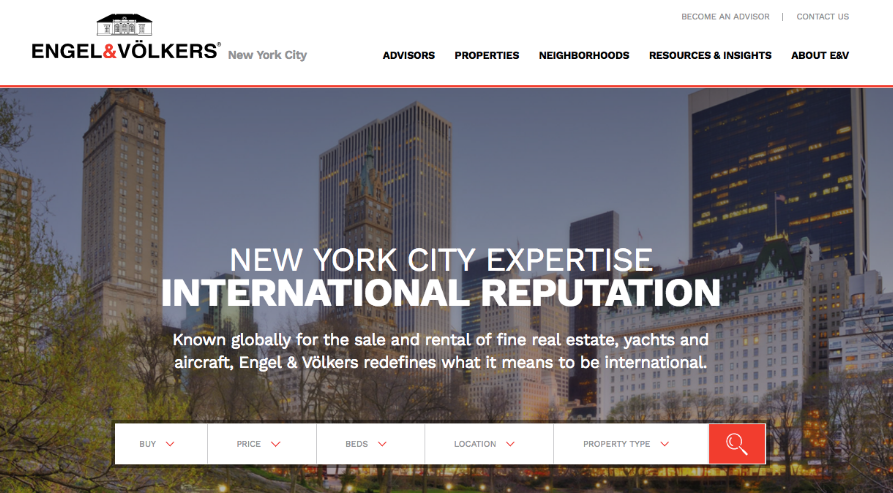Expand the Location dropdown
Screen dimensions: 893x493
point(489,443)
